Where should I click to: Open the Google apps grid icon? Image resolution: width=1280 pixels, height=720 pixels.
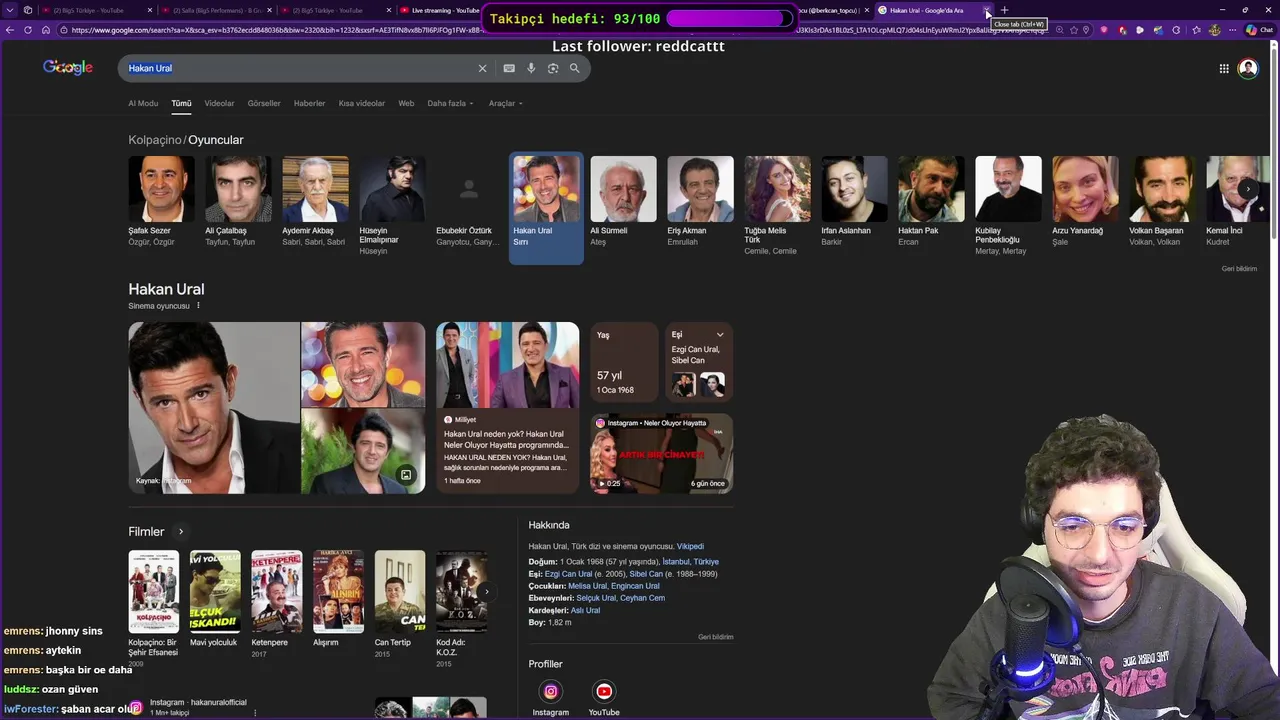point(1224,68)
